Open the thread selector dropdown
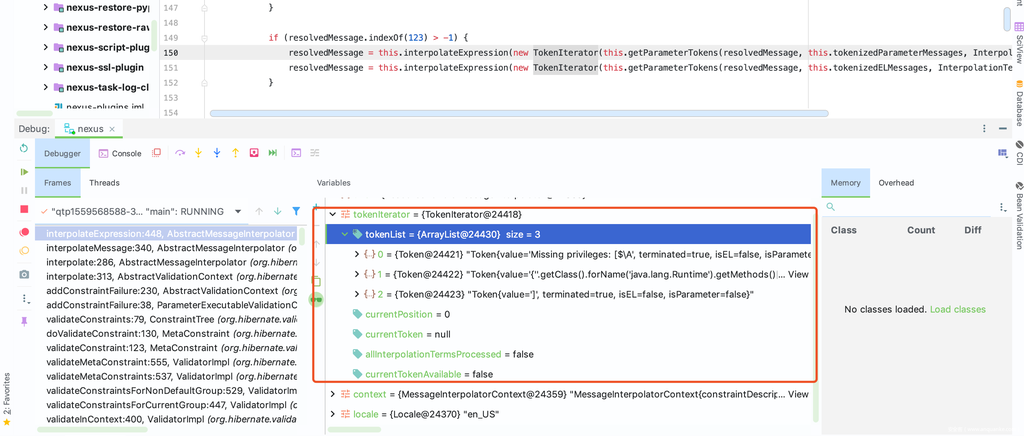 pos(236,212)
